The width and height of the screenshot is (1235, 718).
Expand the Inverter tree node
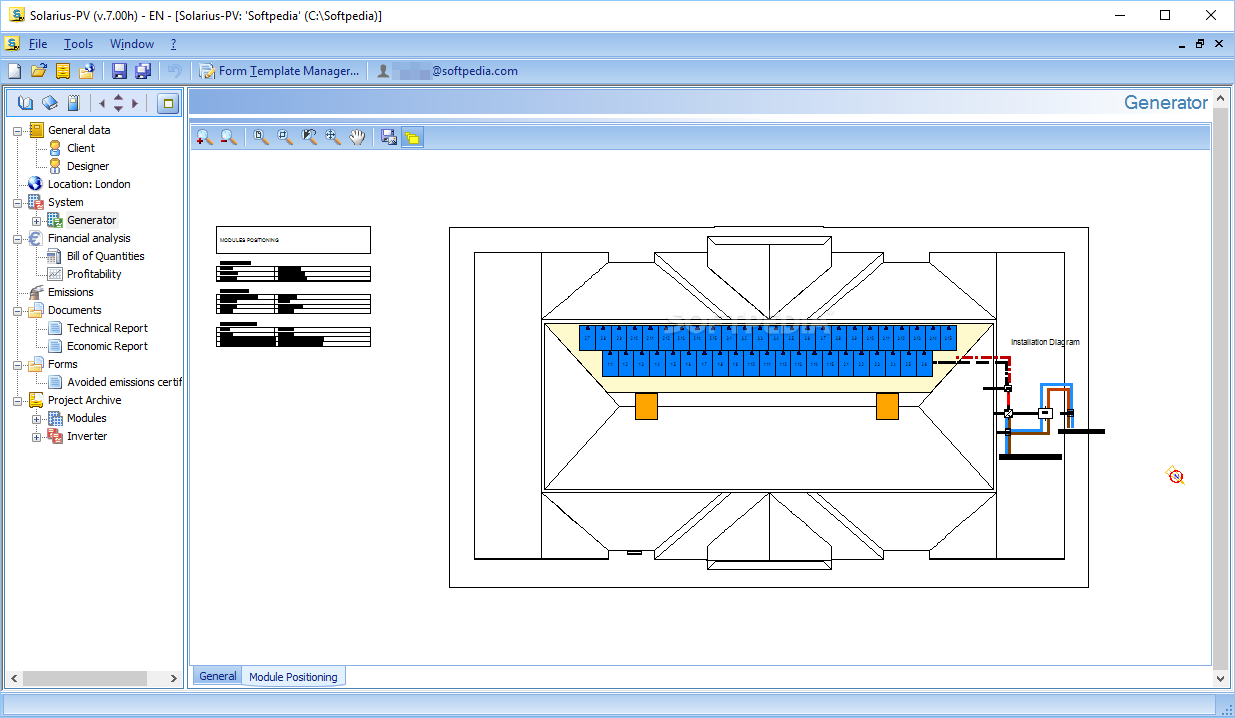click(36, 436)
